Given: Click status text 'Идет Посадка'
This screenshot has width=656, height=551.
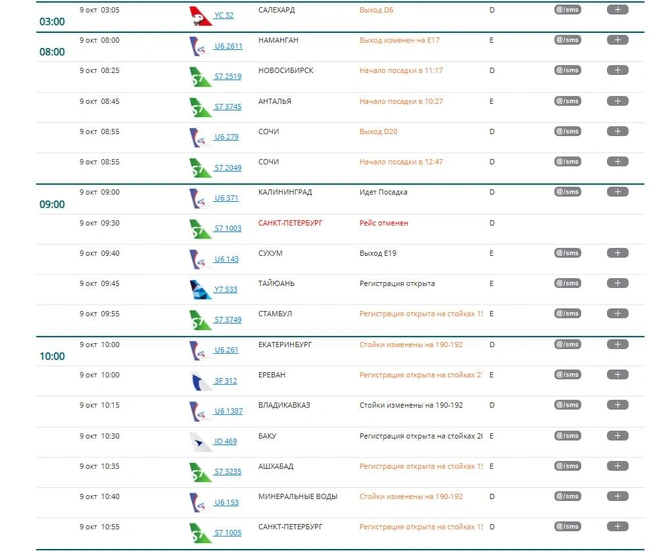Looking at the screenshot, I should coord(383,192).
